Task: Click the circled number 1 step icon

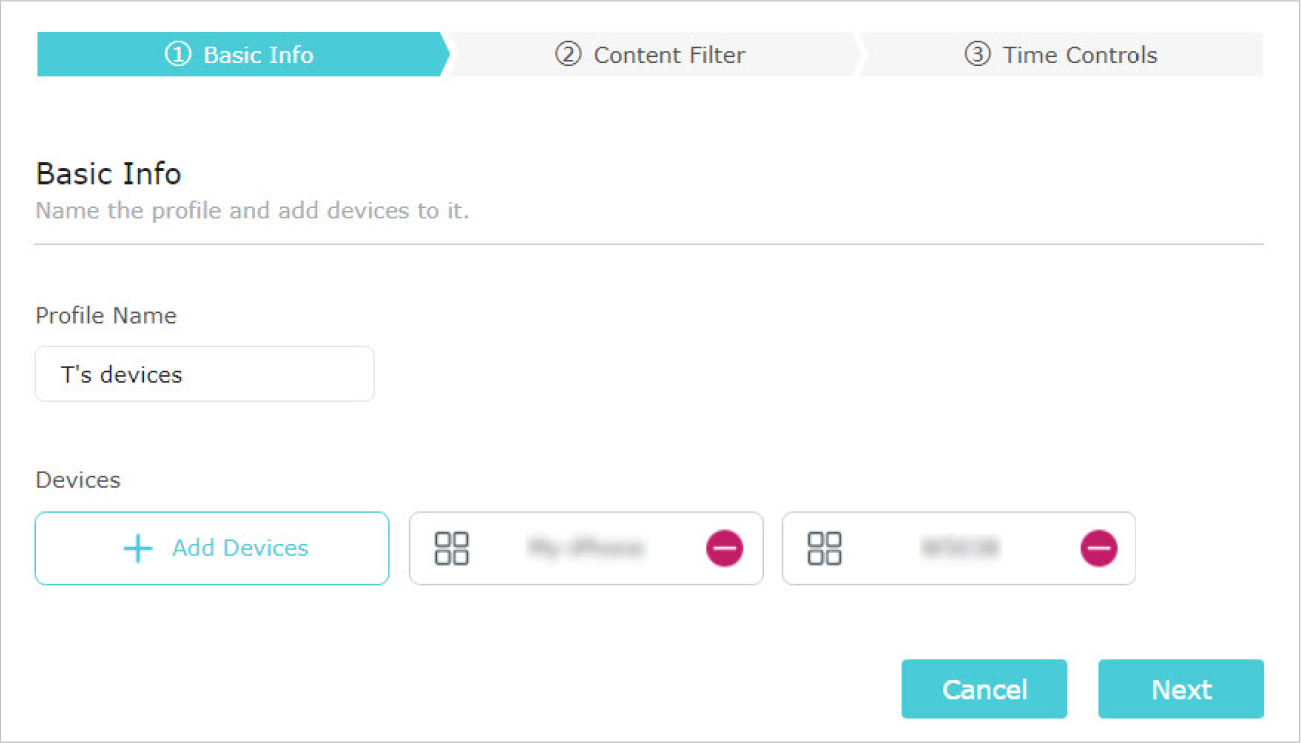Action: [177, 55]
